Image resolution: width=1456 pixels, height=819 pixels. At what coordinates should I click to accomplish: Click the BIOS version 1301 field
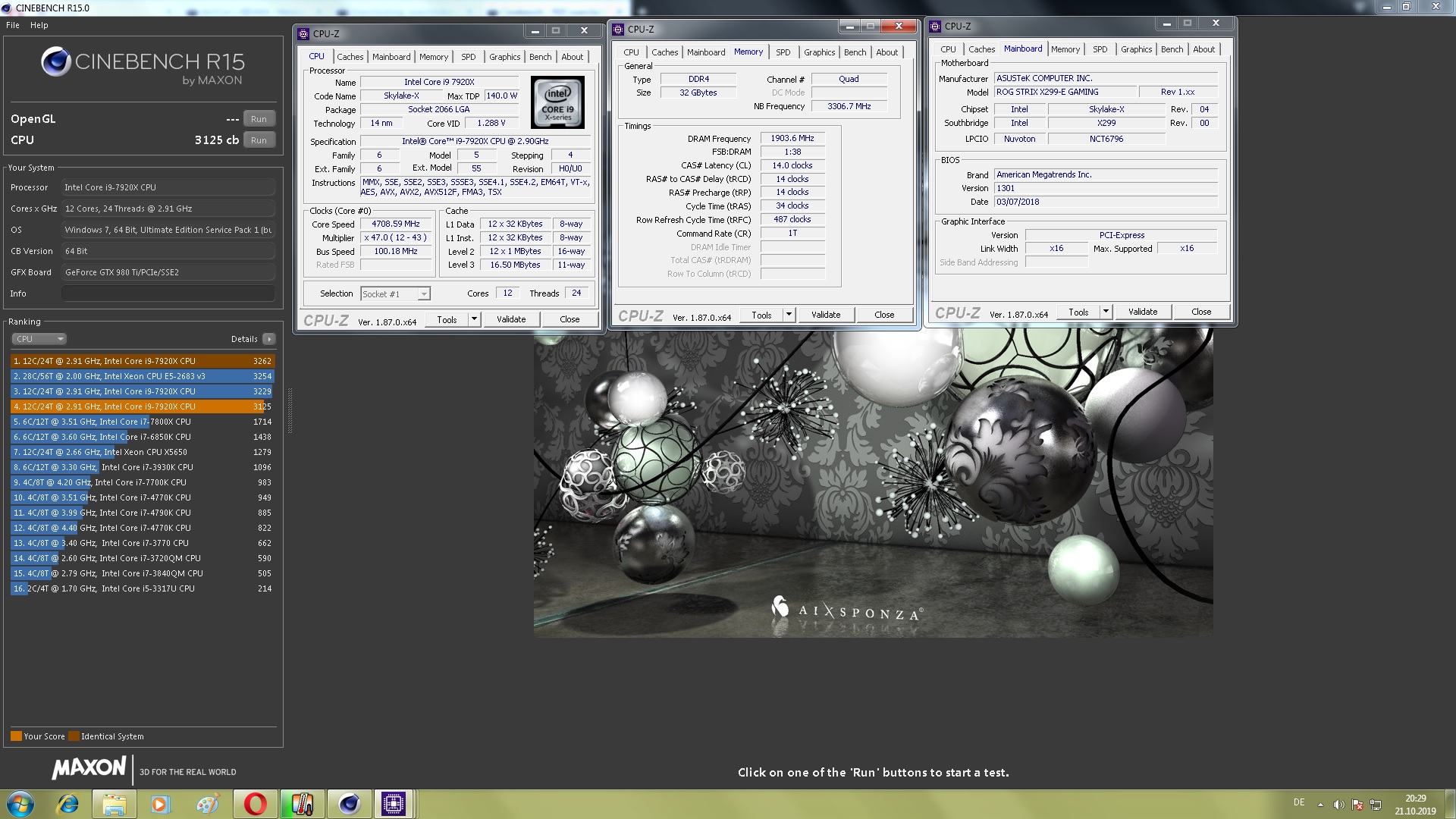pyautogui.click(x=1106, y=188)
